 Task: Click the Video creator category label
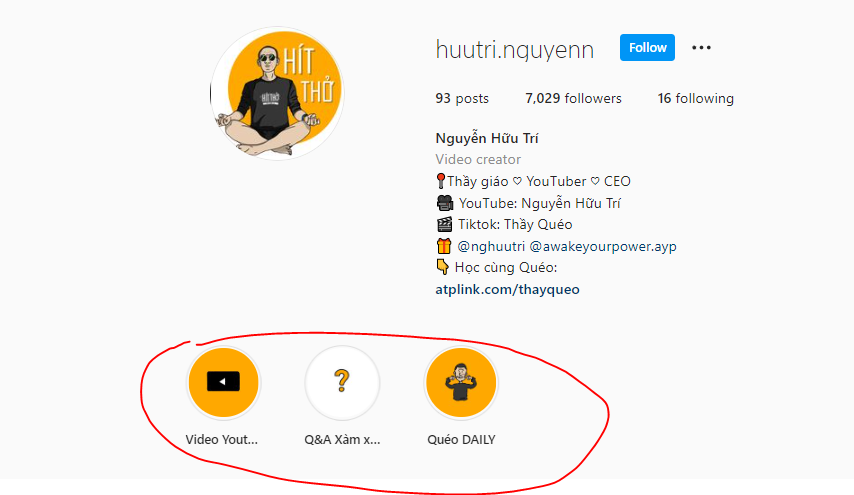(x=478, y=160)
